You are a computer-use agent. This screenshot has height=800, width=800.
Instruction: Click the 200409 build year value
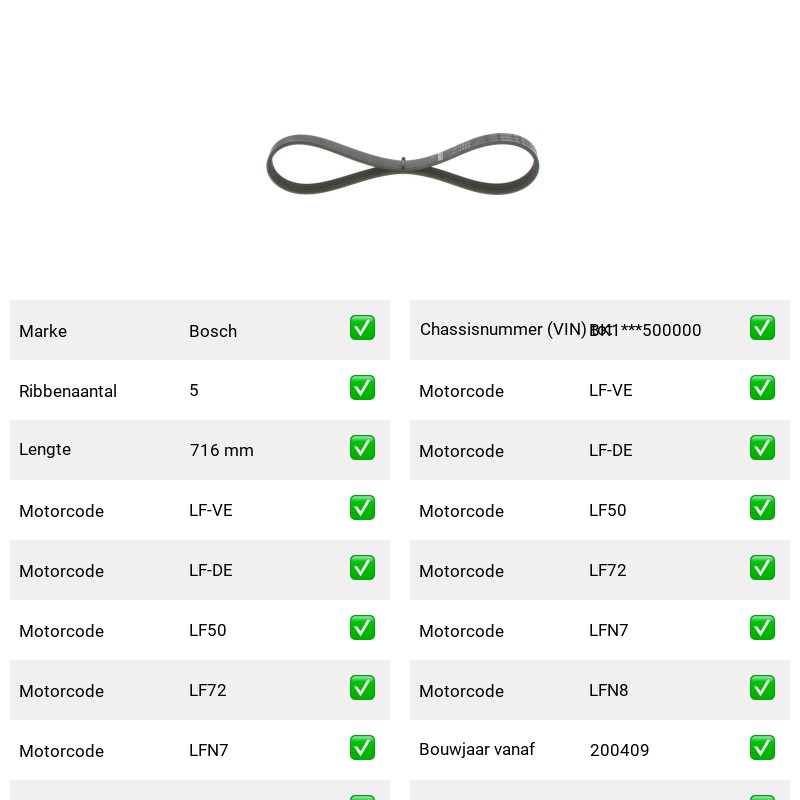(x=619, y=750)
